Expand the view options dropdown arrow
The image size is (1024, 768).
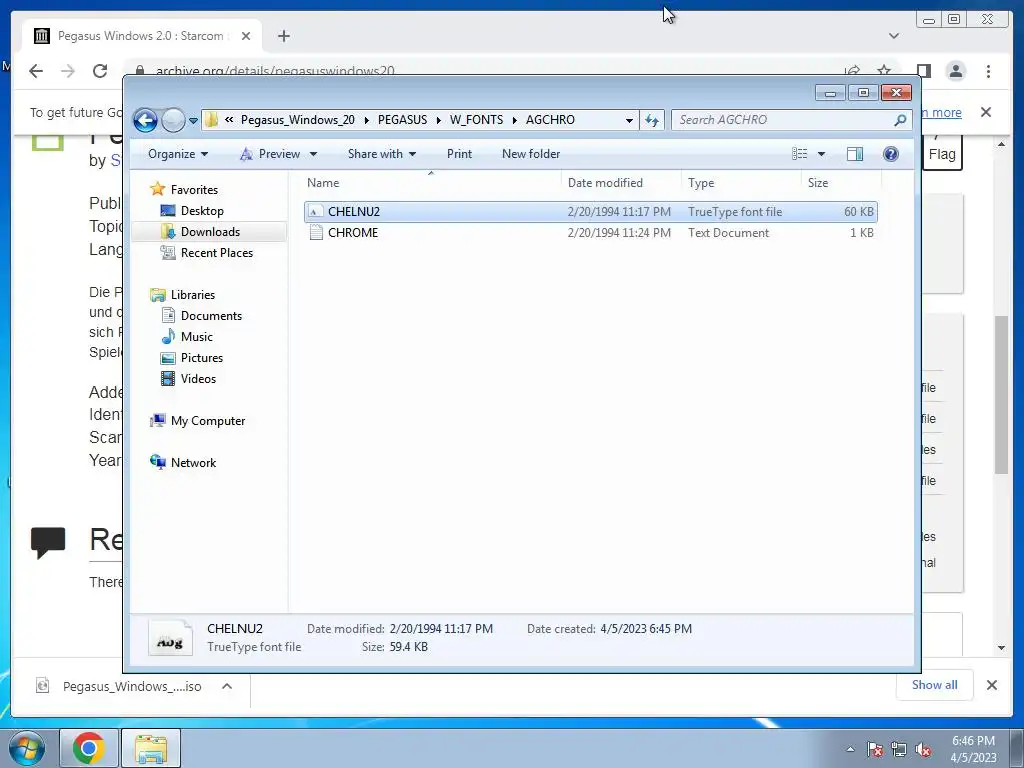(822, 154)
